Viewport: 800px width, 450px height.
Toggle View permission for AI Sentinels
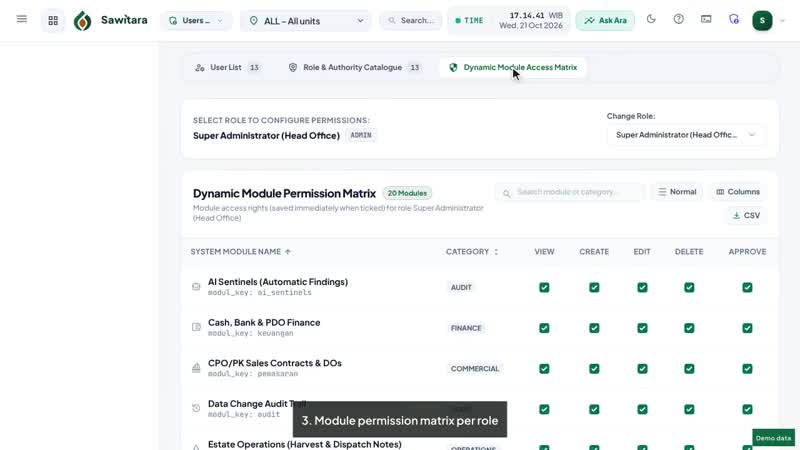[x=544, y=287]
